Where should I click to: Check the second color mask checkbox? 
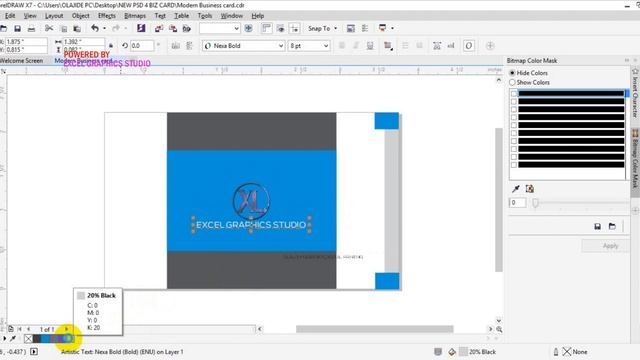coord(514,102)
